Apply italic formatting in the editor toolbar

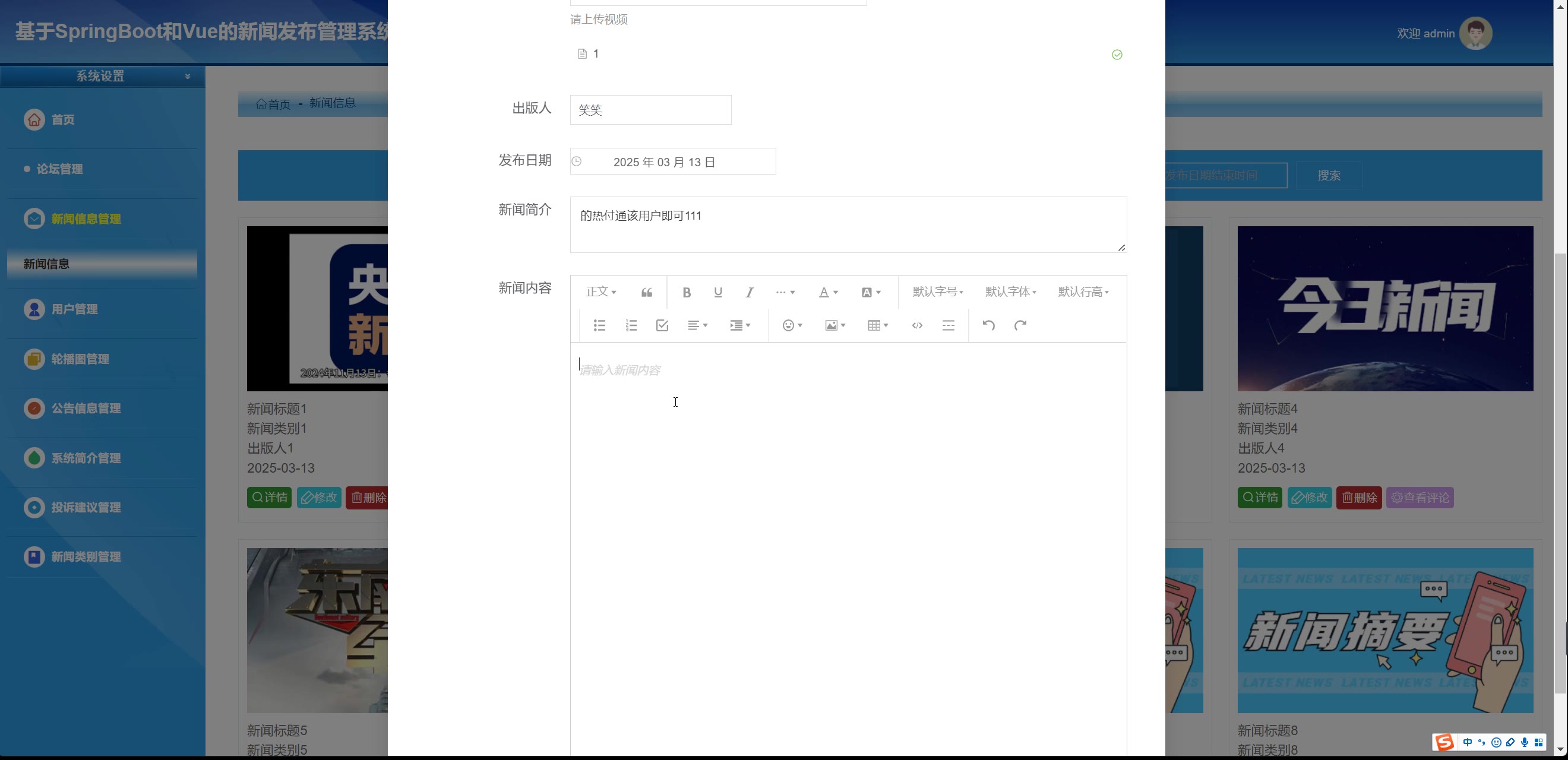[750, 293]
